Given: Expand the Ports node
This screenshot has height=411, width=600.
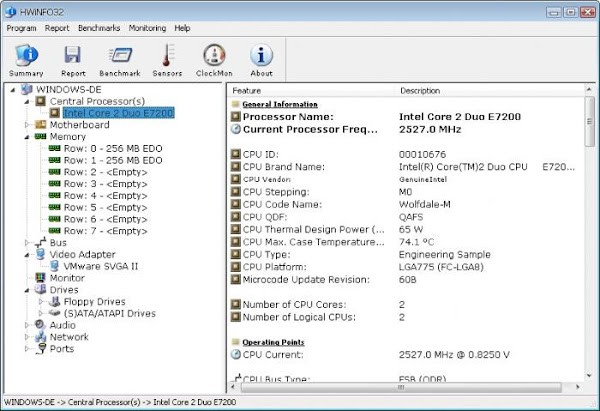Looking at the screenshot, I should (27, 349).
